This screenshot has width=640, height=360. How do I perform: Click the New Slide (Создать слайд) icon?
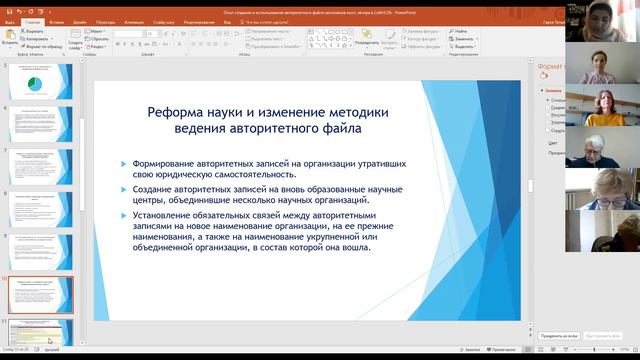click(76, 34)
